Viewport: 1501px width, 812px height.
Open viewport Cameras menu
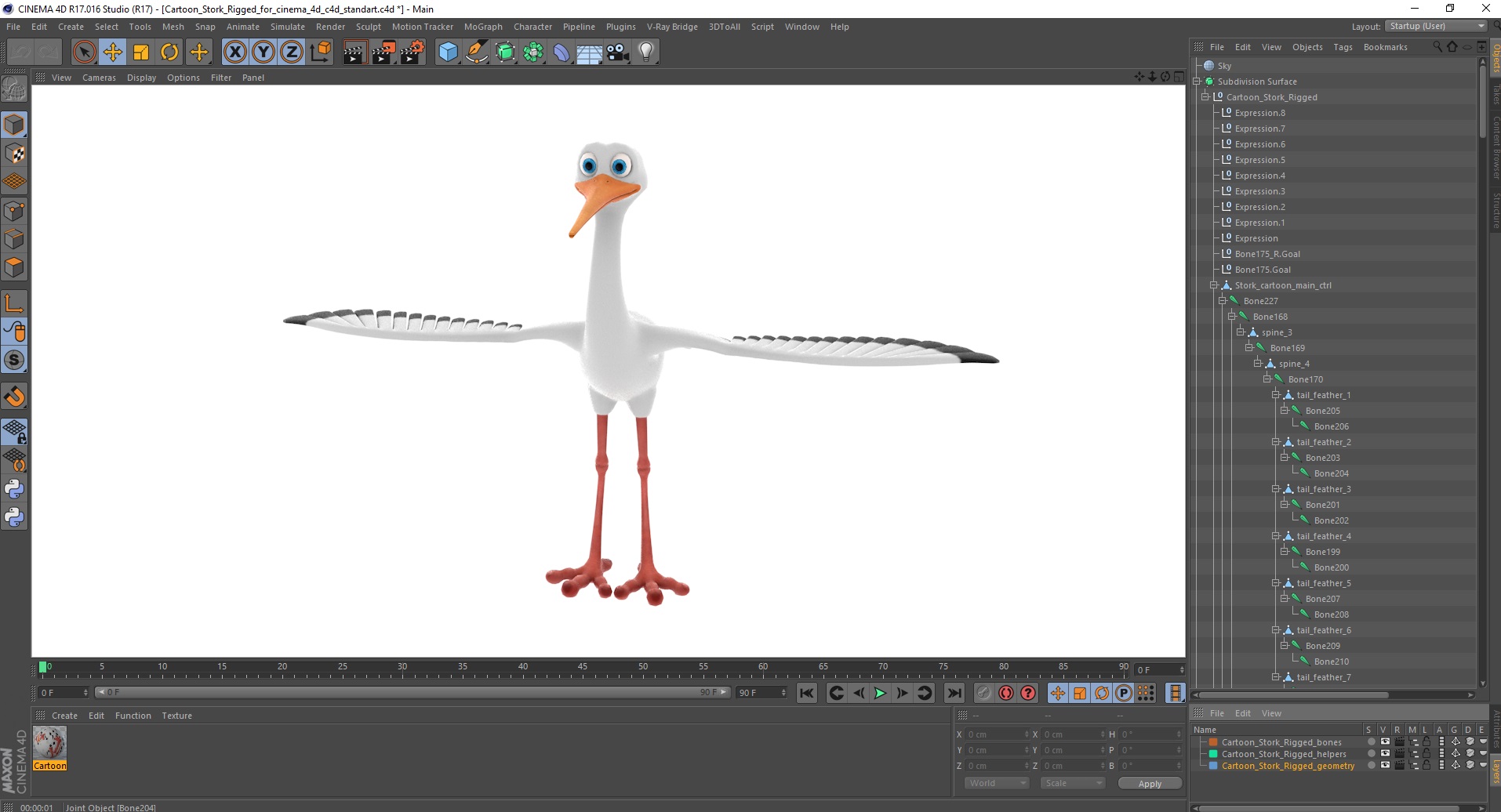point(99,78)
